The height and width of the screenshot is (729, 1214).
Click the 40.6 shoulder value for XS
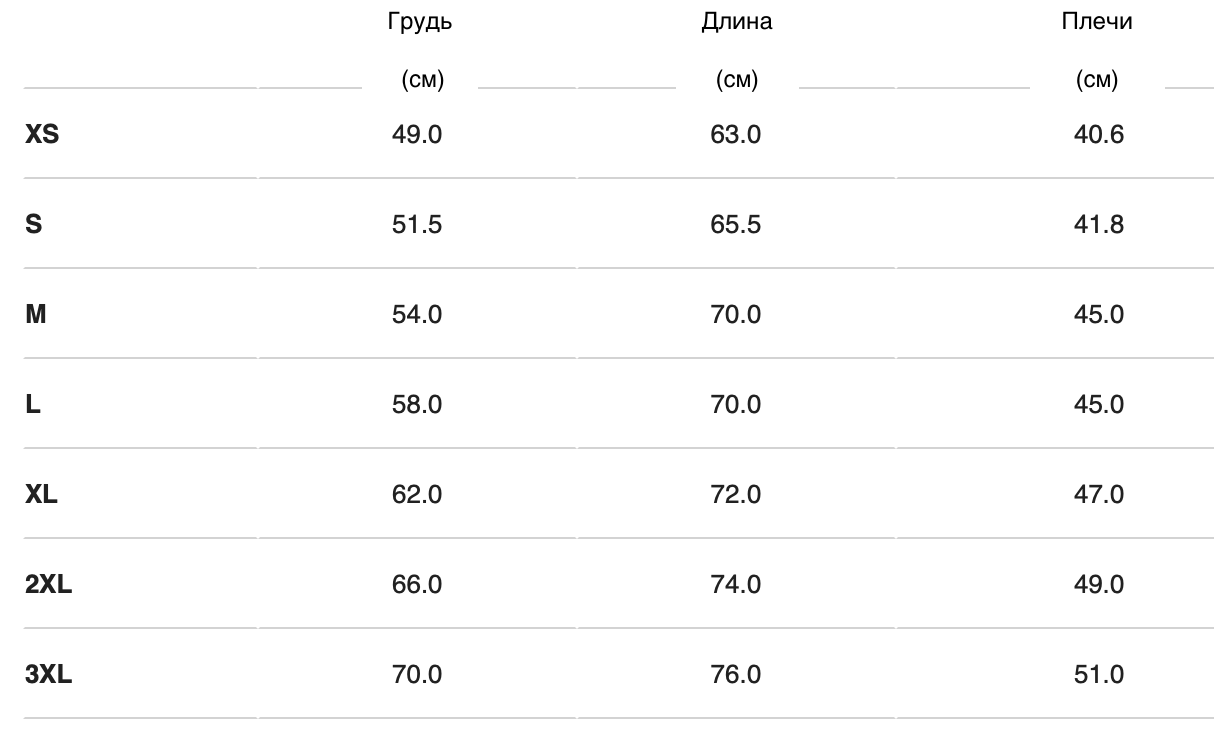1098,135
